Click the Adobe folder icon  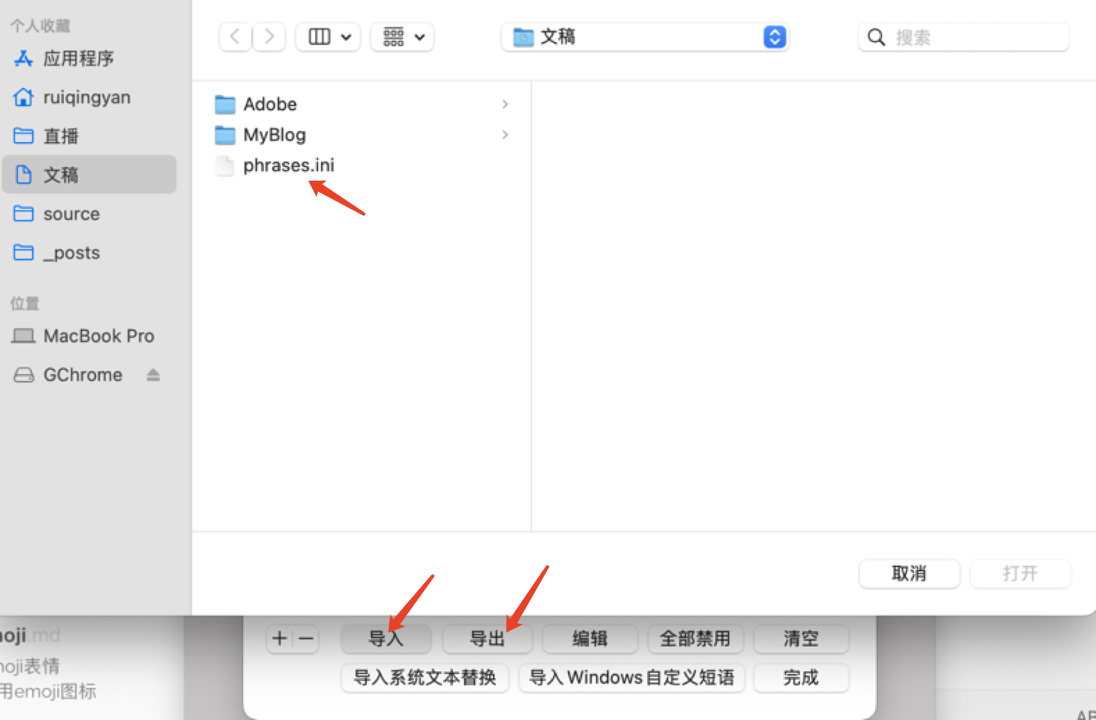click(225, 104)
